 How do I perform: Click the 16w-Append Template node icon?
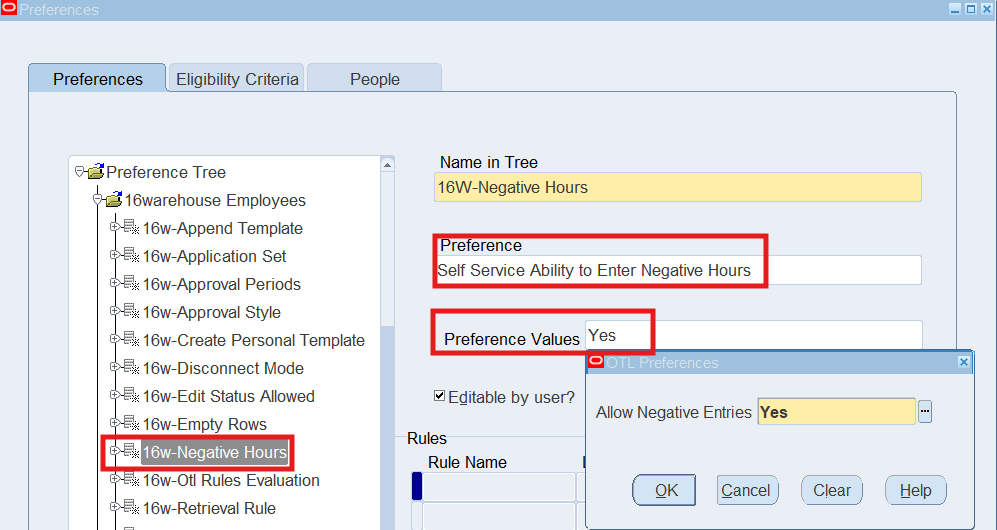click(x=131, y=228)
